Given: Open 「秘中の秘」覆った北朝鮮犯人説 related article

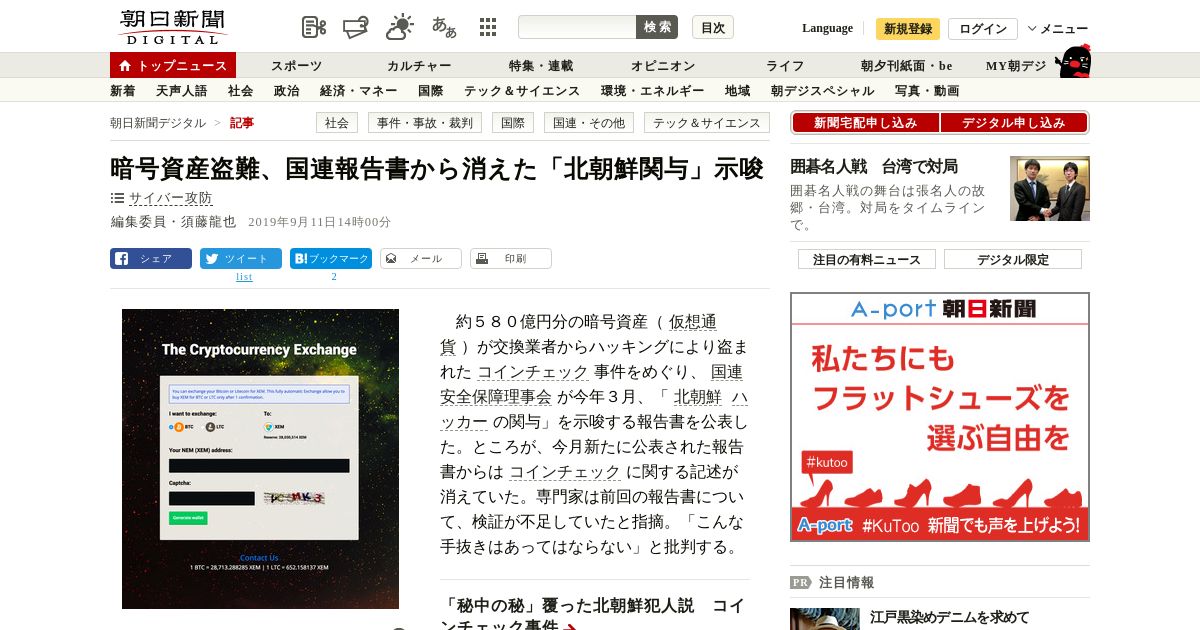Looking at the screenshot, I should (592, 615).
